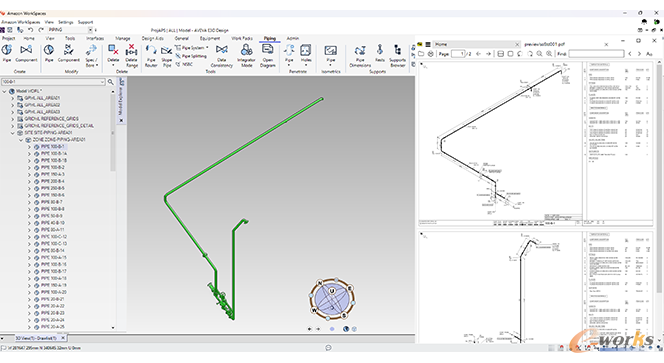Screen dimensions: 664x363
Task: Collapse the ZONE ZONE-PIPING-AREA01 node
Action: pyautogui.click(x=21, y=140)
